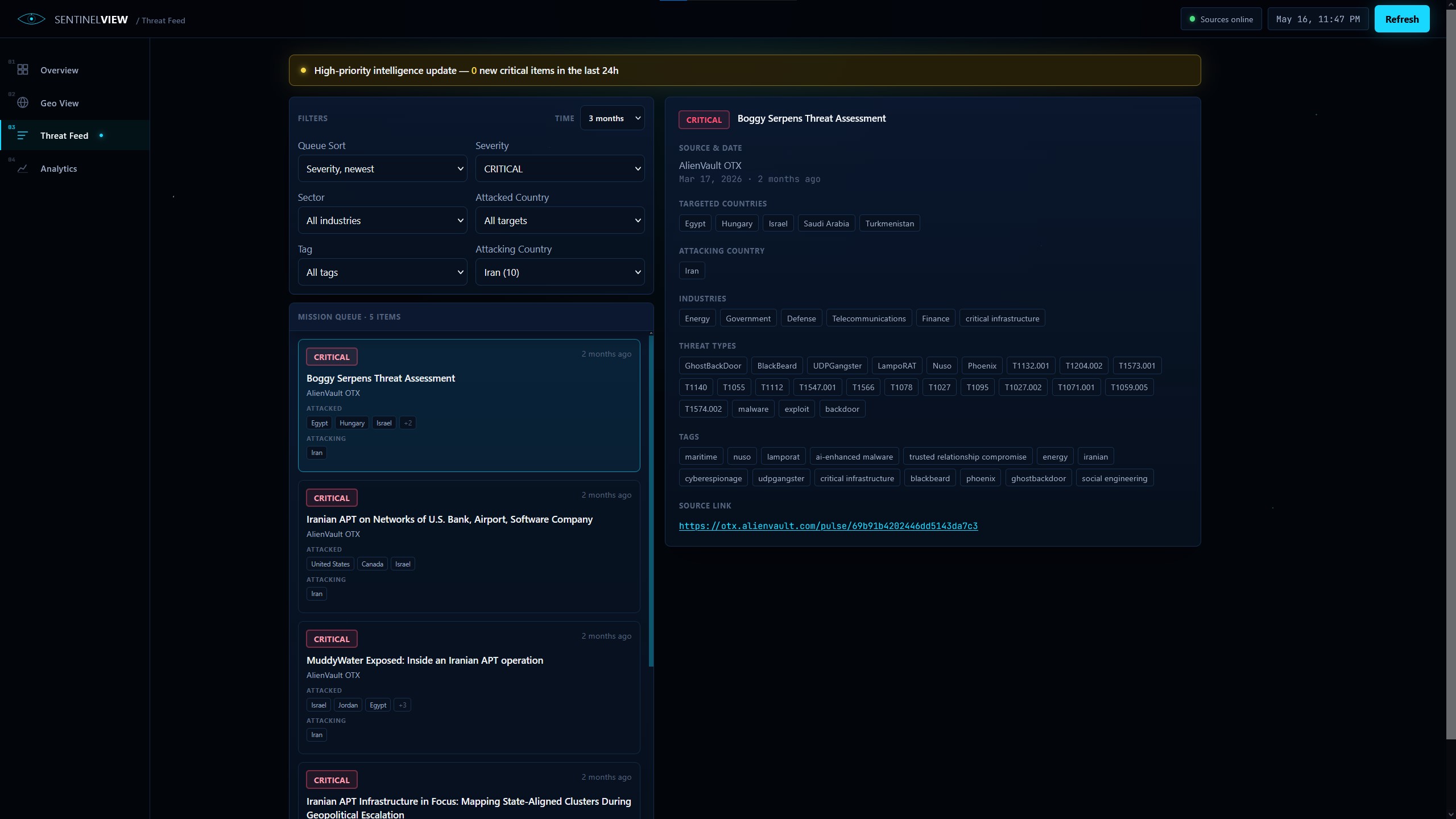Screen dimensions: 1456x819
Task: Click the BlackBeard threat type chip
Action: click(x=776, y=366)
